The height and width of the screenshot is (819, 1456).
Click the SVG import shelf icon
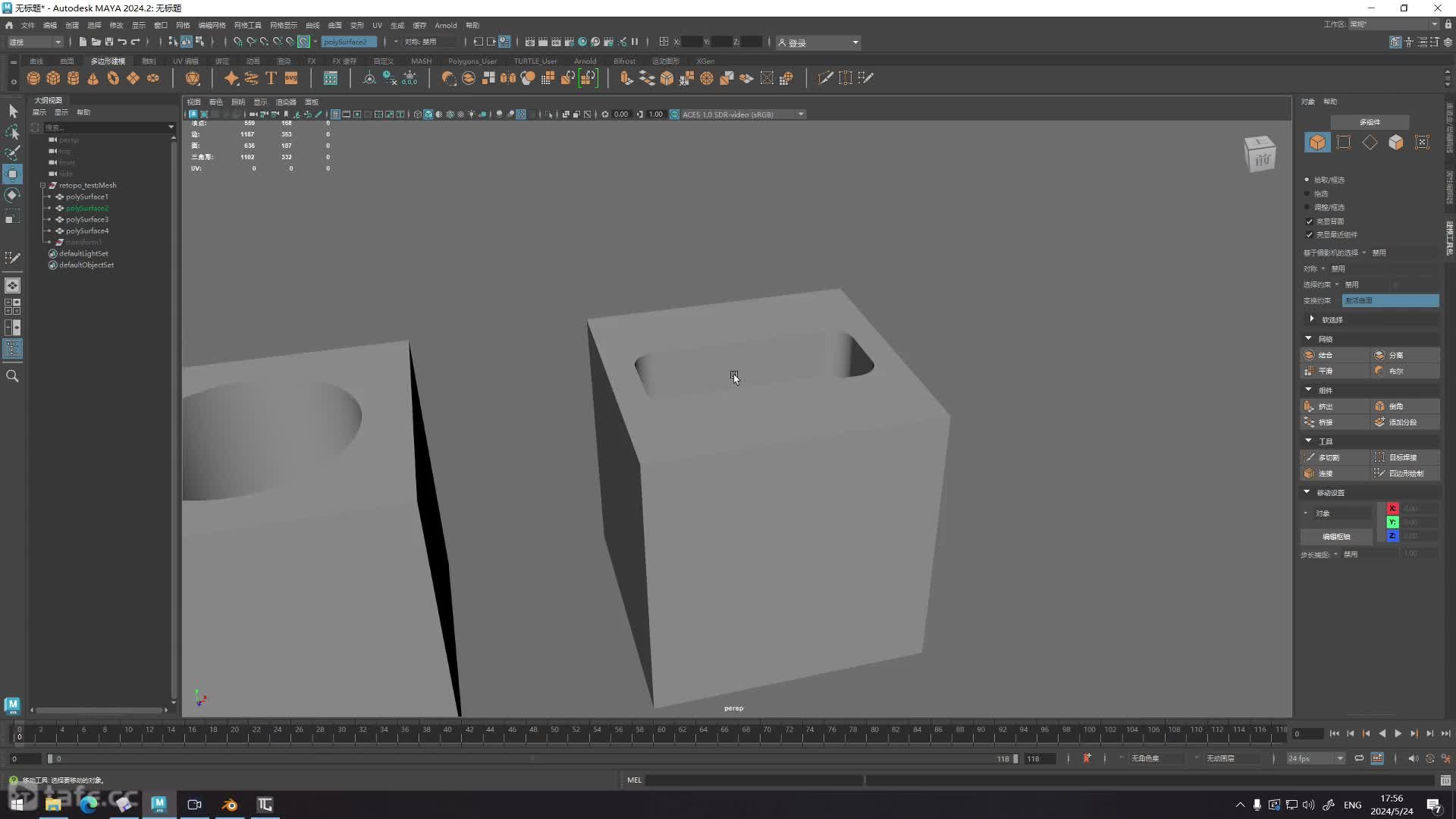tap(291, 78)
